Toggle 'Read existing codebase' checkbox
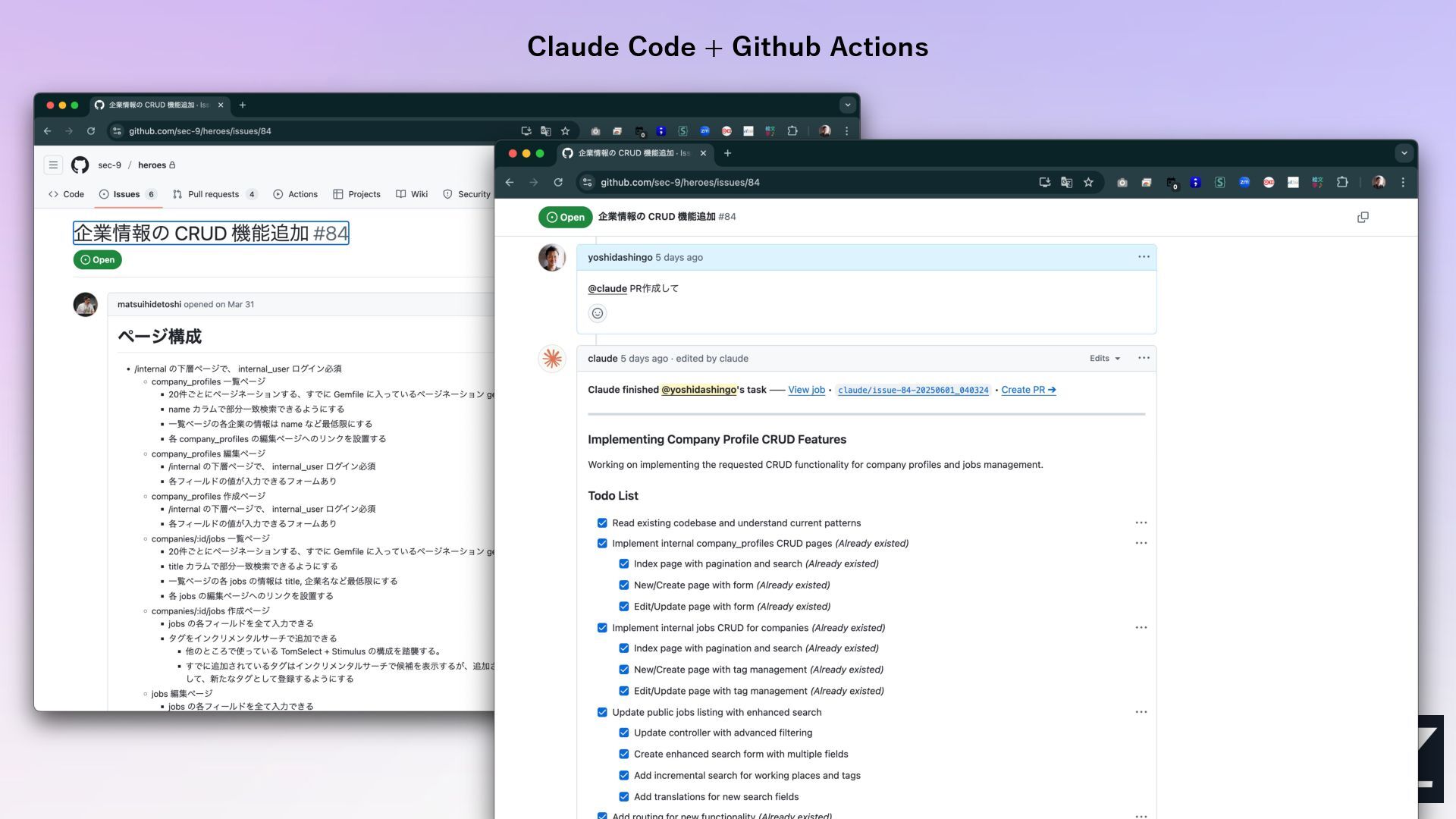Viewport: 1456px width, 819px height. click(602, 523)
